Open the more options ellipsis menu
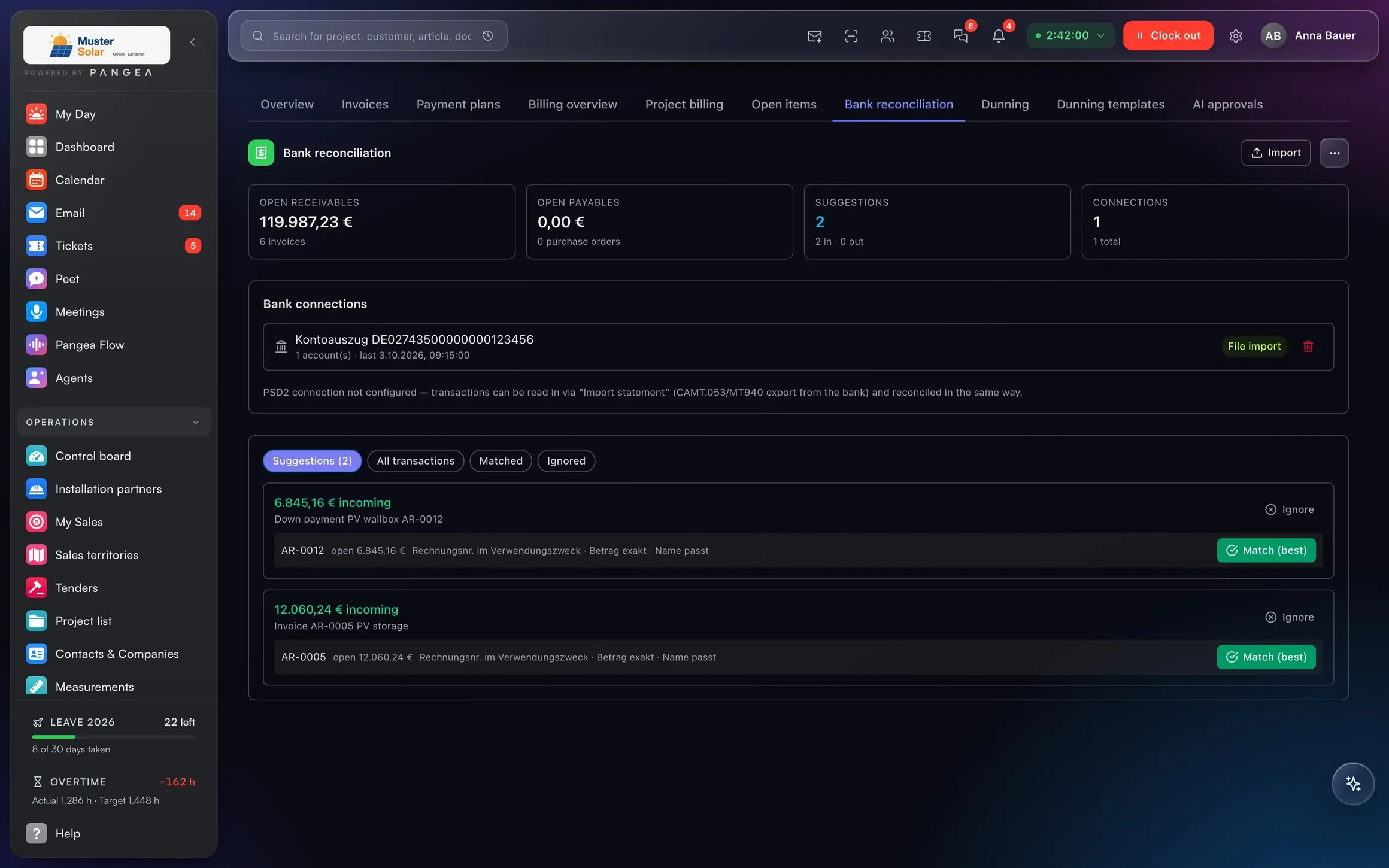1389x868 pixels. [1334, 153]
